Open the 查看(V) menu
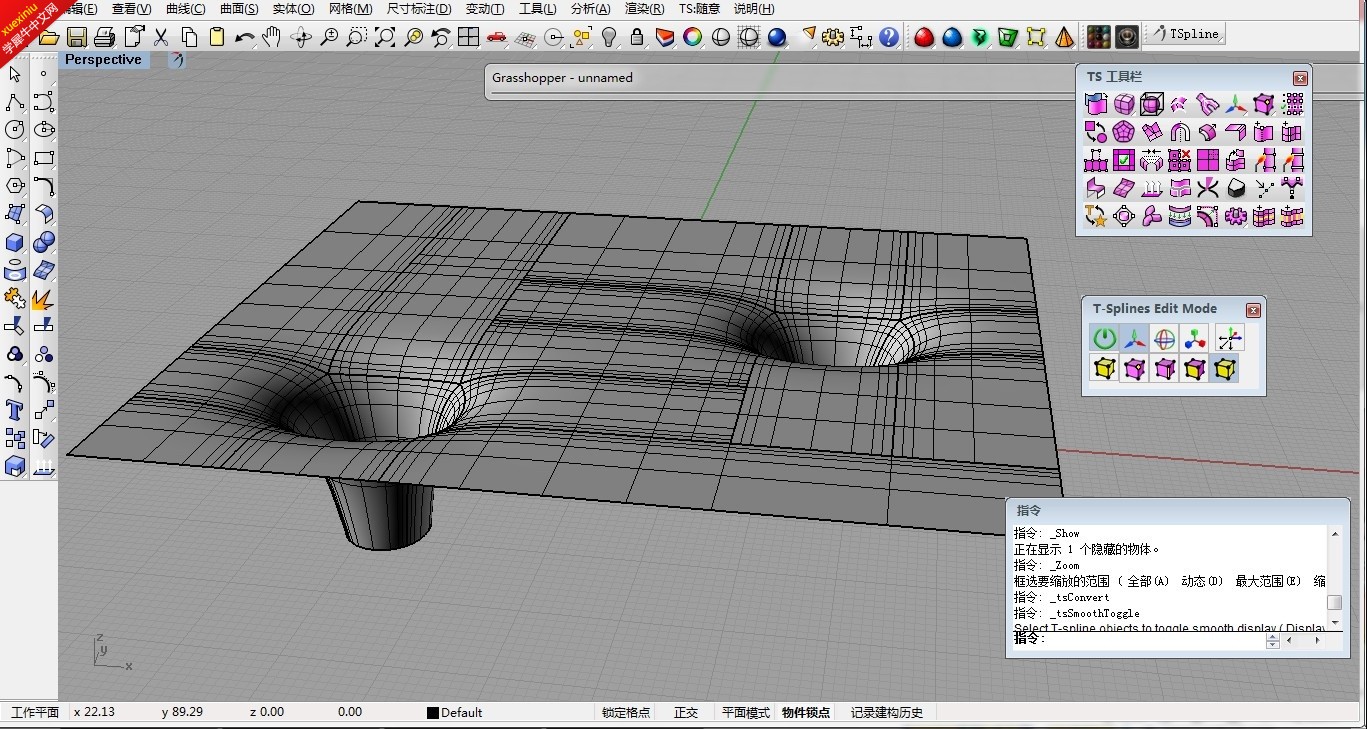The height and width of the screenshot is (729, 1367). click(132, 9)
